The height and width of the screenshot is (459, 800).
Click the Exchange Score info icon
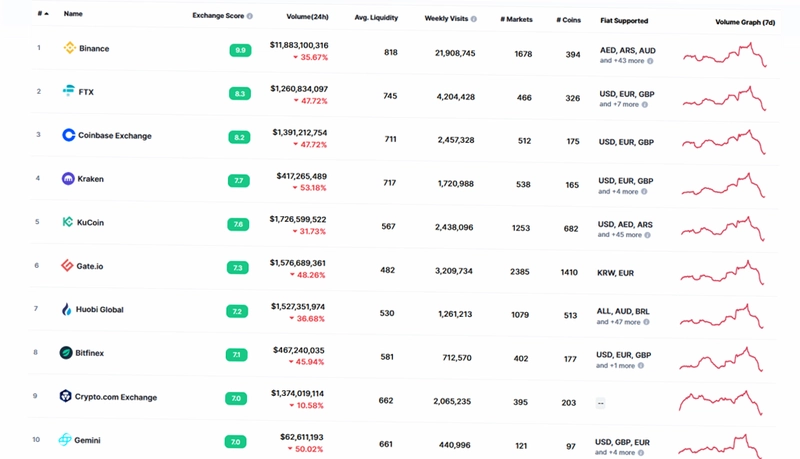pos(249,16)
